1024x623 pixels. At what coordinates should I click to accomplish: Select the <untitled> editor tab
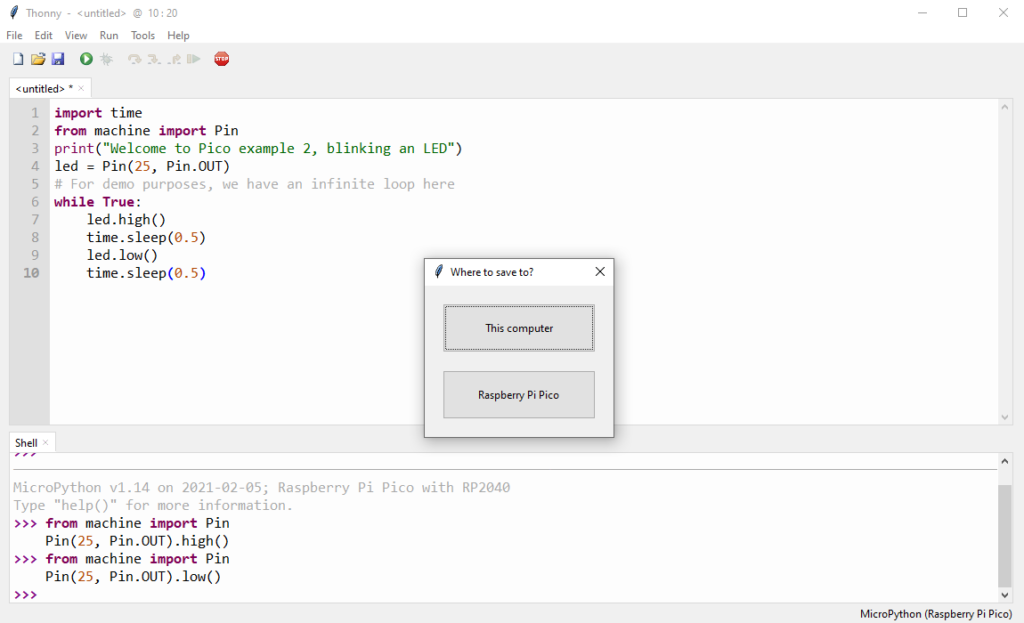(x=44, y=88)
